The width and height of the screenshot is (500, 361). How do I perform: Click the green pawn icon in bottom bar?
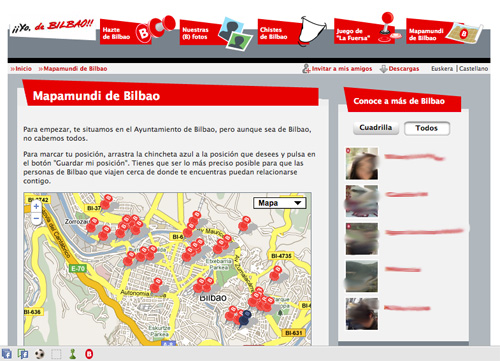point(72,354)
